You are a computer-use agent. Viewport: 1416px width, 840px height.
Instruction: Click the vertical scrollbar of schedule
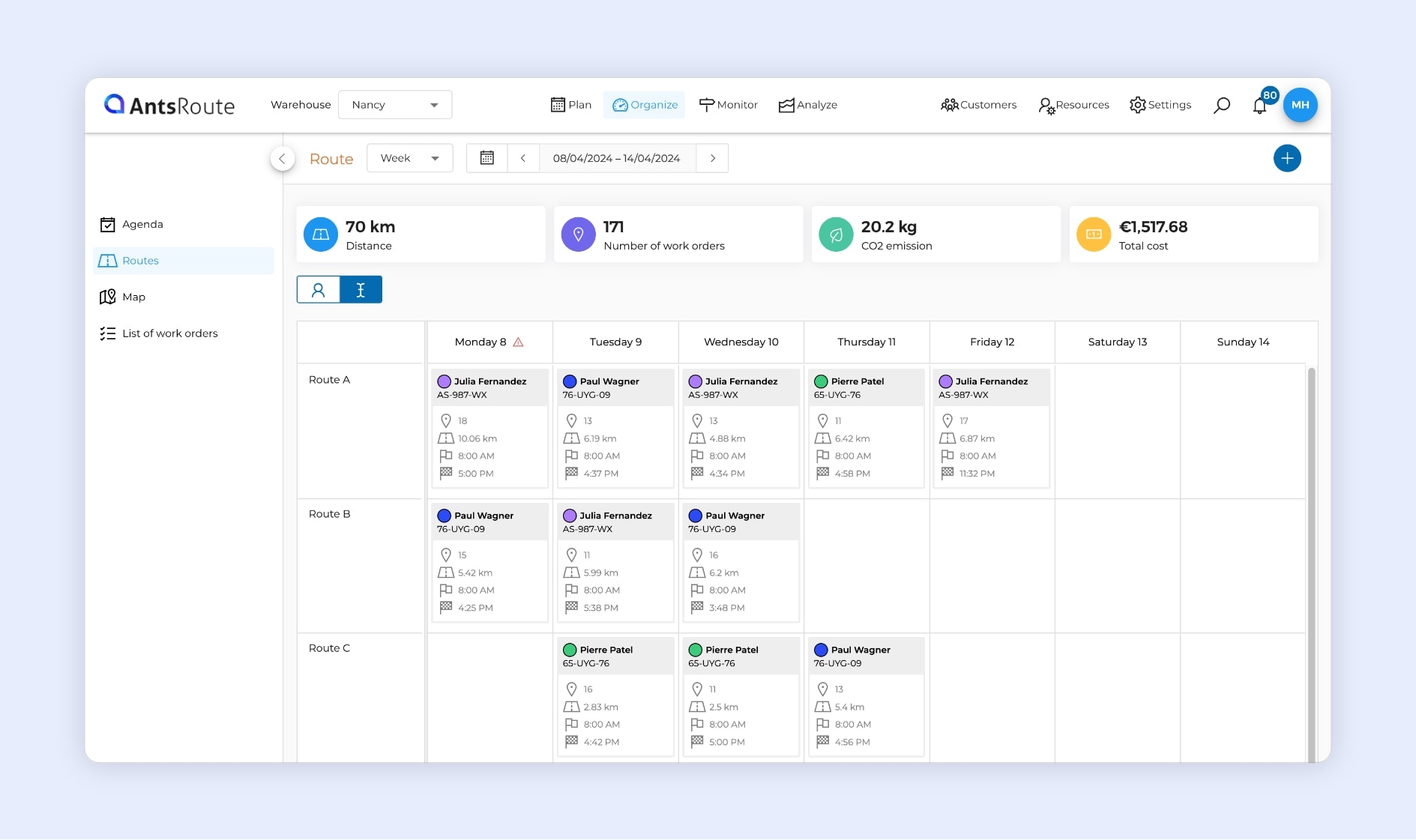tap(1311, 562)
